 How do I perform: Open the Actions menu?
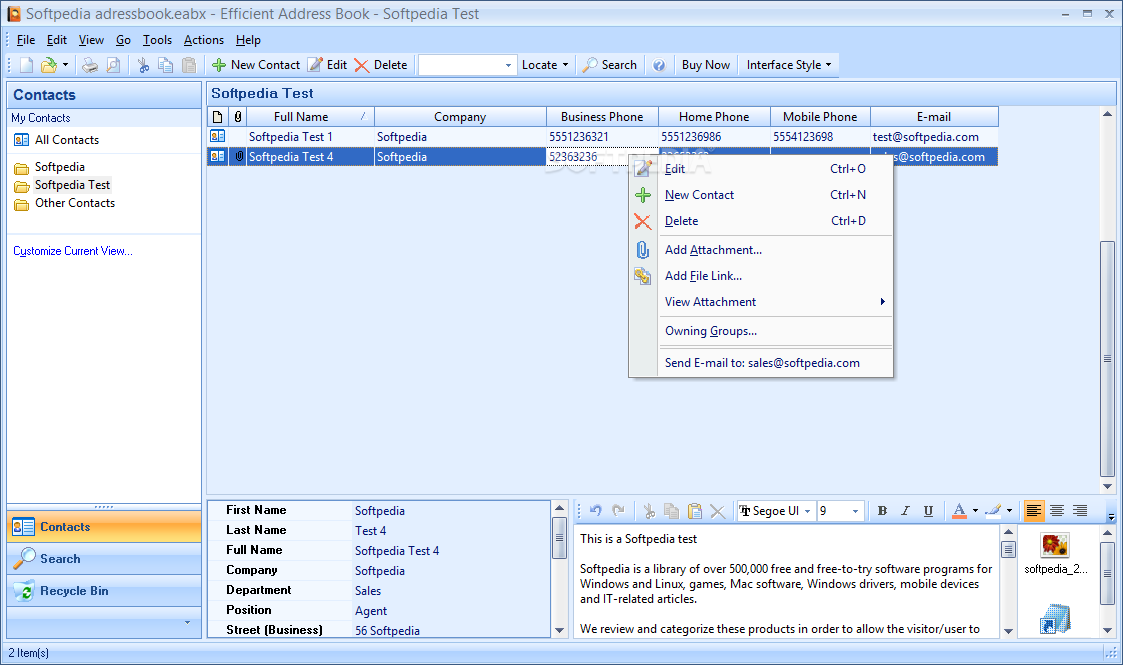coord(203,40)
